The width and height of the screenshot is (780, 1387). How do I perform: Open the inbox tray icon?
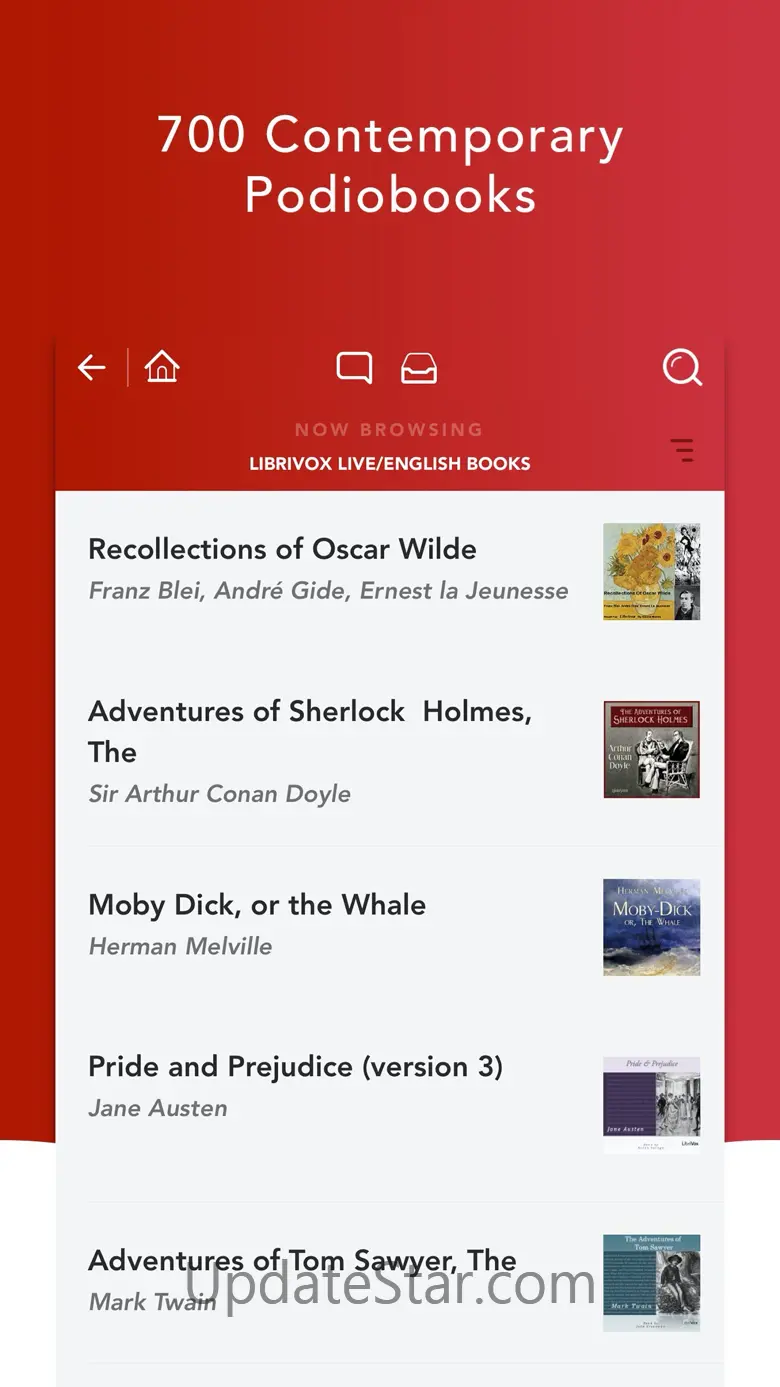coord(419,368)
